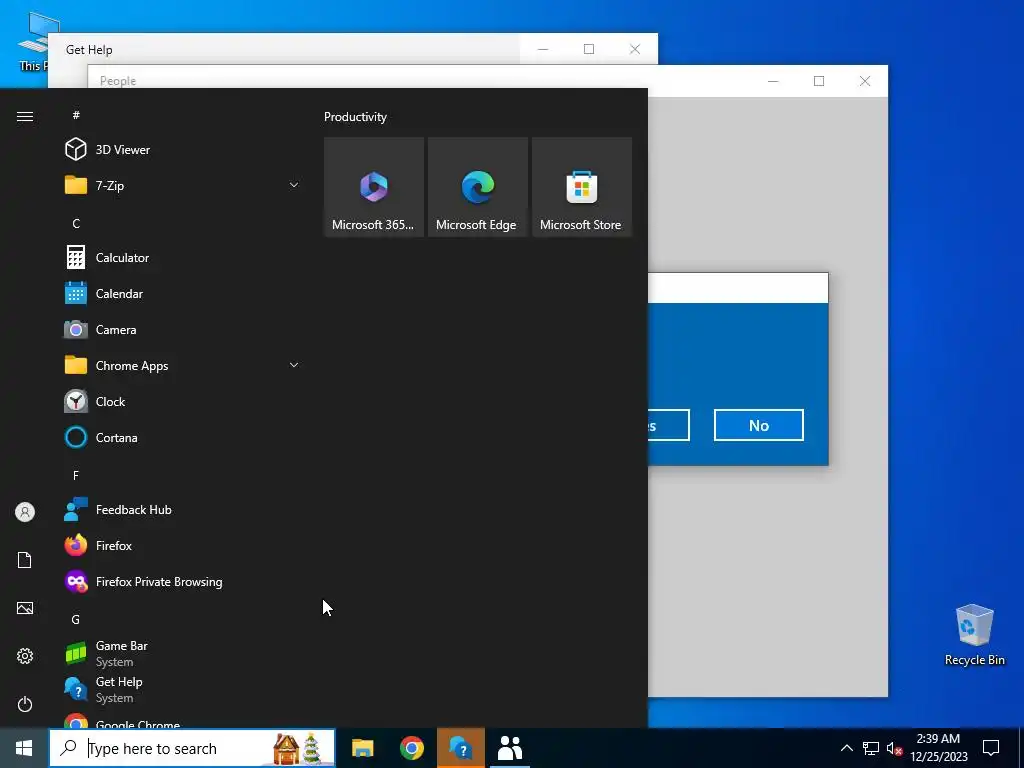This screenshot has height=768, width=1024.
Task: Close the People window
Action: 865,81
